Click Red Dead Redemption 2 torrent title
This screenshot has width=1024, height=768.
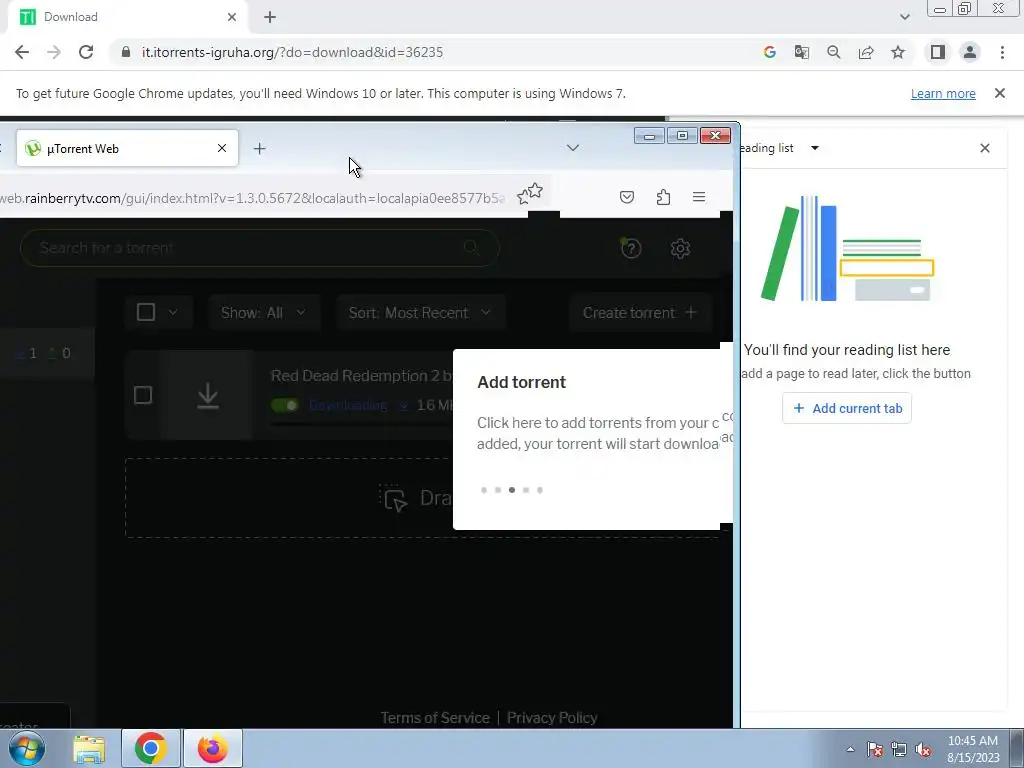click(361, 376)
